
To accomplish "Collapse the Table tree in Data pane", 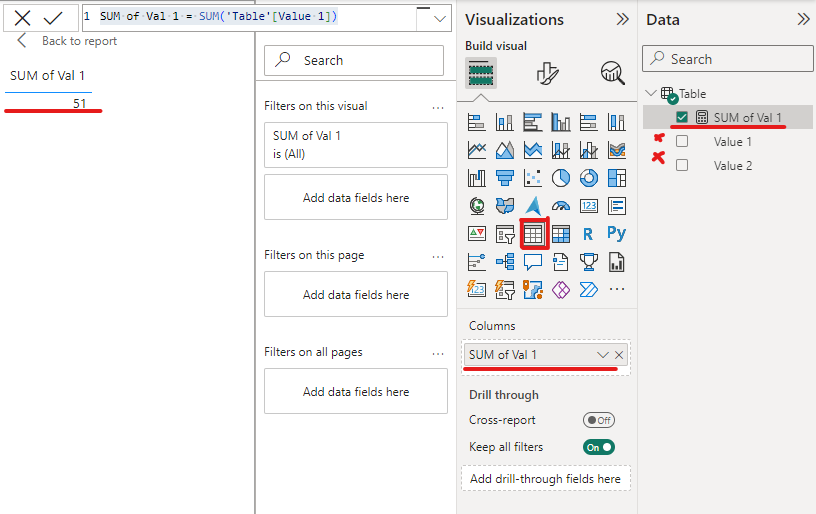I will click(x=652, y=93).
